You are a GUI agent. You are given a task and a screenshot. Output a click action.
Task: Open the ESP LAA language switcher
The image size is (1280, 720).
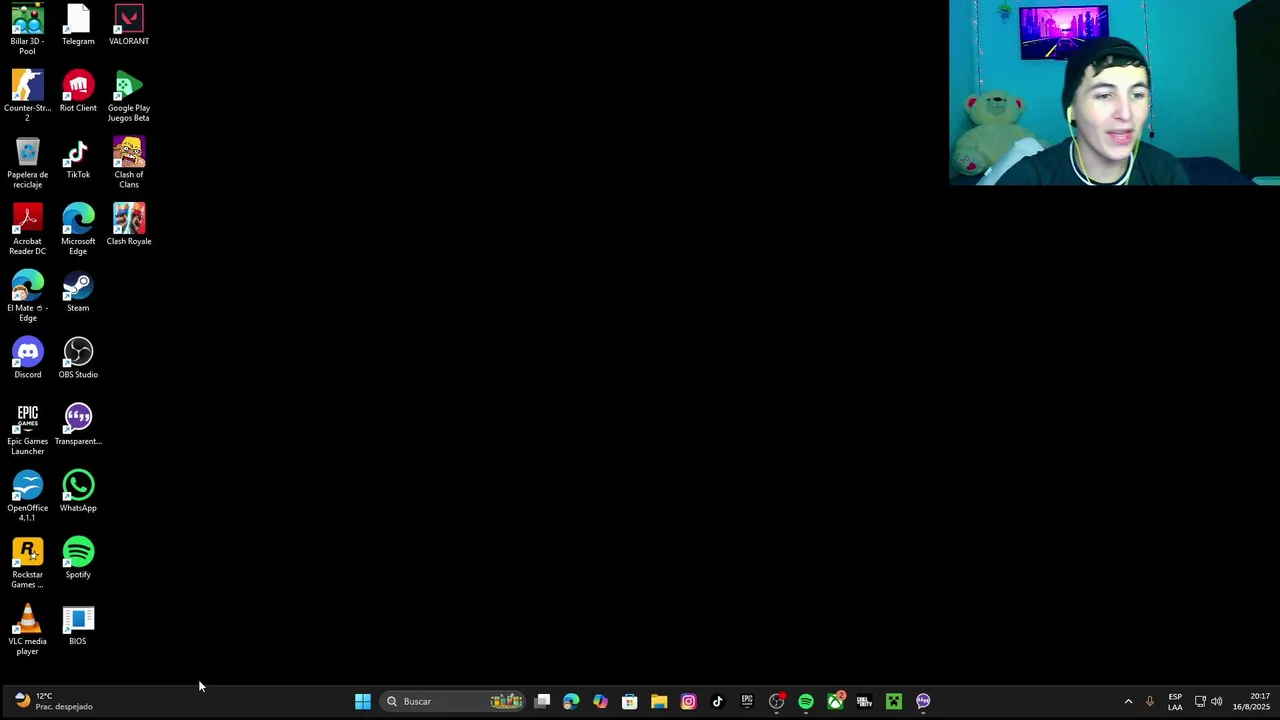coord(1175,702)
